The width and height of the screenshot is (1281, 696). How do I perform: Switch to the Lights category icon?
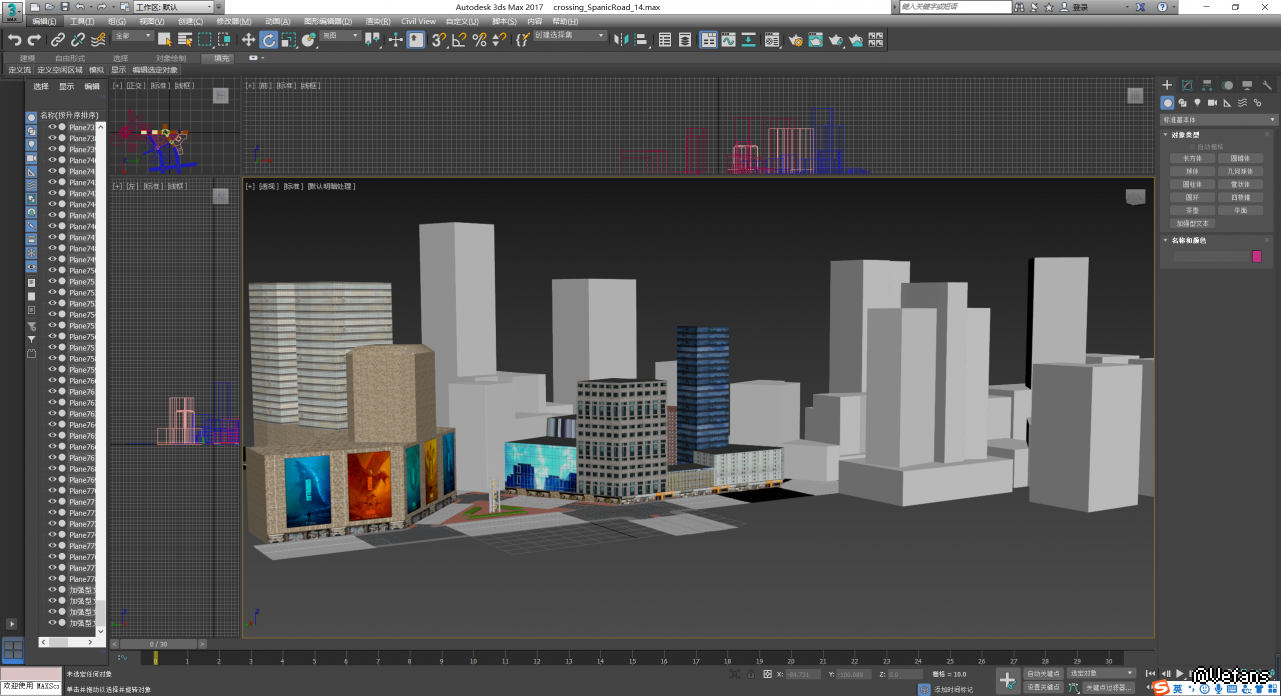(x=1197, y=103)
